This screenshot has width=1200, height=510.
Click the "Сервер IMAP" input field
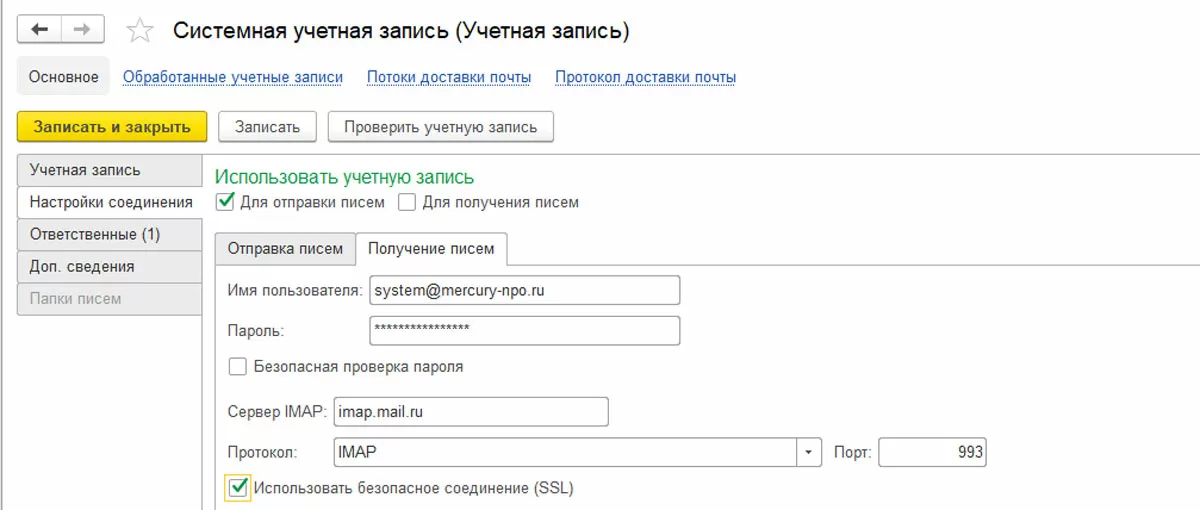pyautogui.click(x=470, y=411)
